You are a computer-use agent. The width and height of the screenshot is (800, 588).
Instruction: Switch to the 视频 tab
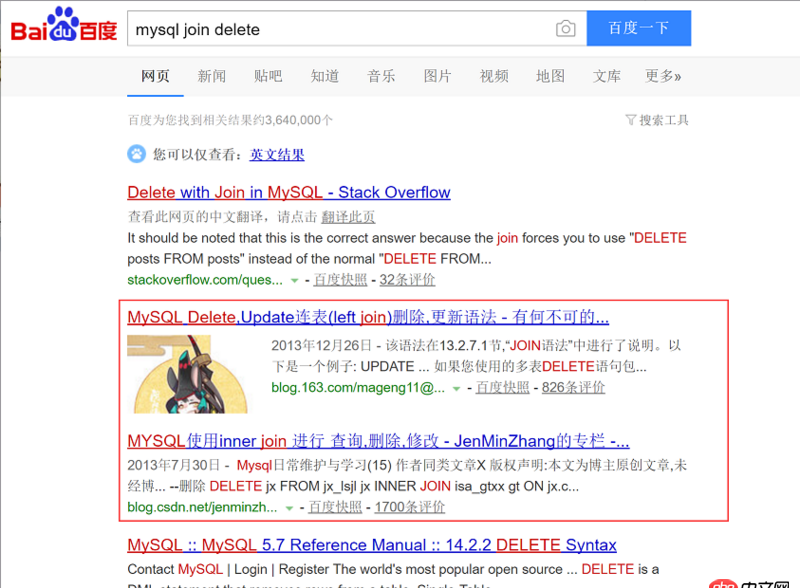(x=494, y=75)
